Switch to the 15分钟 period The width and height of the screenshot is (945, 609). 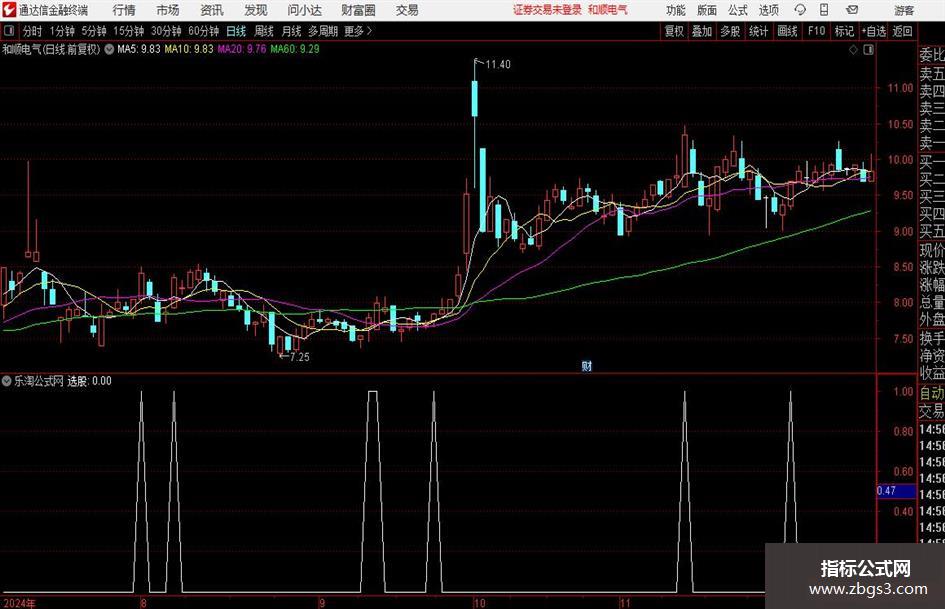pyautogui.click(x=129, y=31)
